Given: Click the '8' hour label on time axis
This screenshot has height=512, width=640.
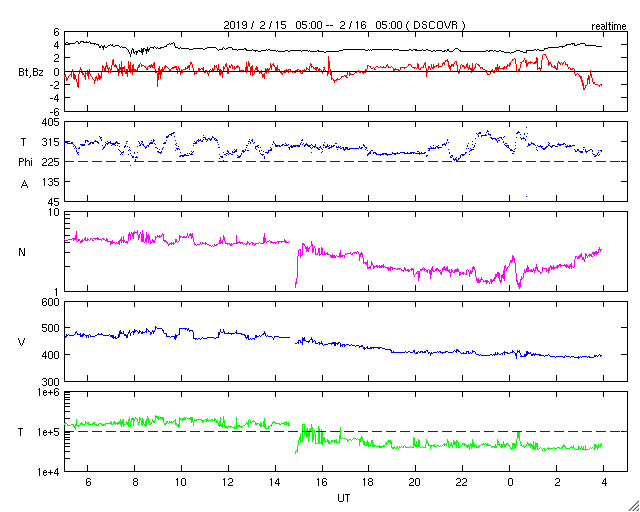Looking at the screenshot, I should coord(135,482).
